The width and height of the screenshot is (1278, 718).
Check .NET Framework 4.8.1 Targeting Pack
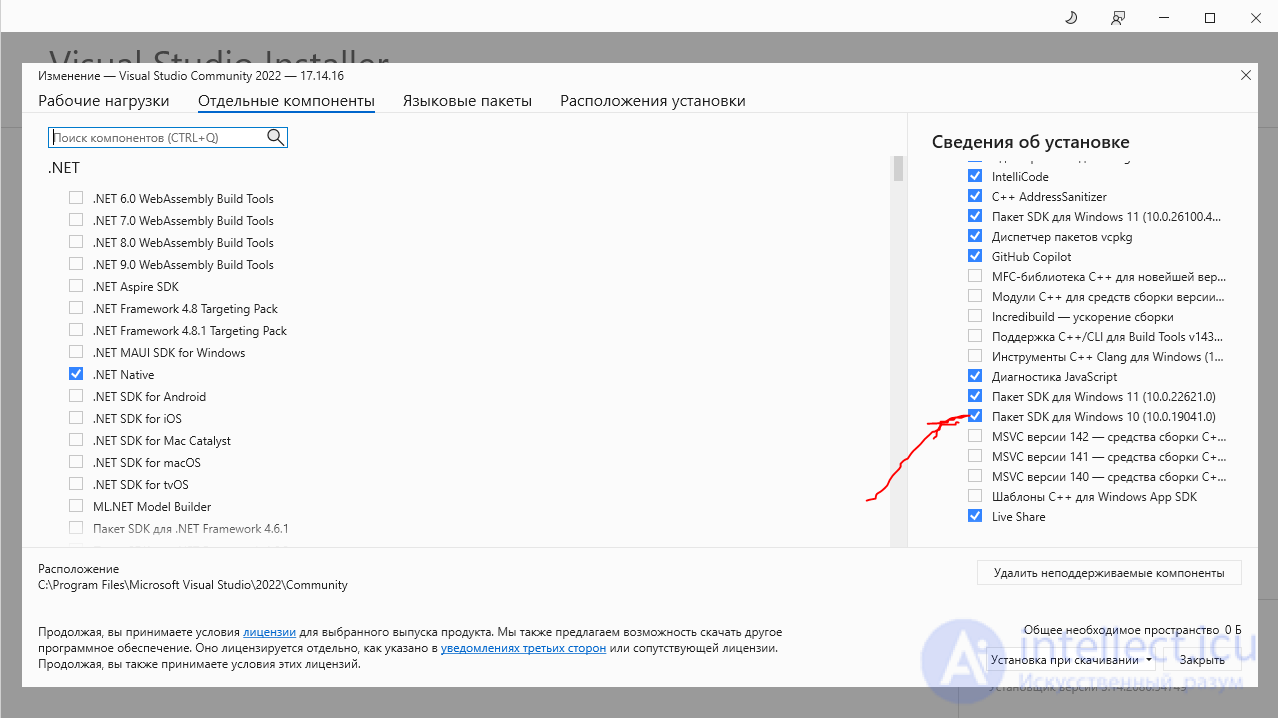pos(76,330)
